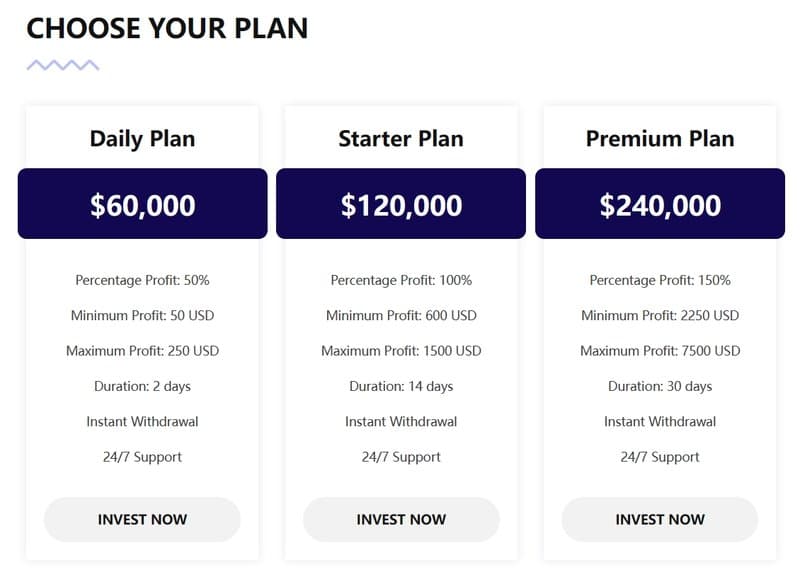Click Percentage Profit: 150% text
The height and width of the screenshot is (574, 800).
660,280
